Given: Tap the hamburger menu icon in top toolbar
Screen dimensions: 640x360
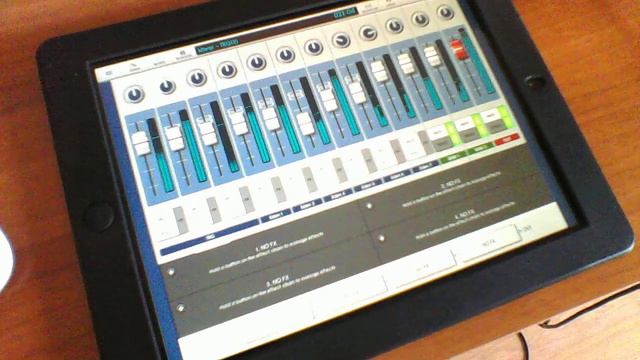Looking at the screenshot, I should point(109,74).
